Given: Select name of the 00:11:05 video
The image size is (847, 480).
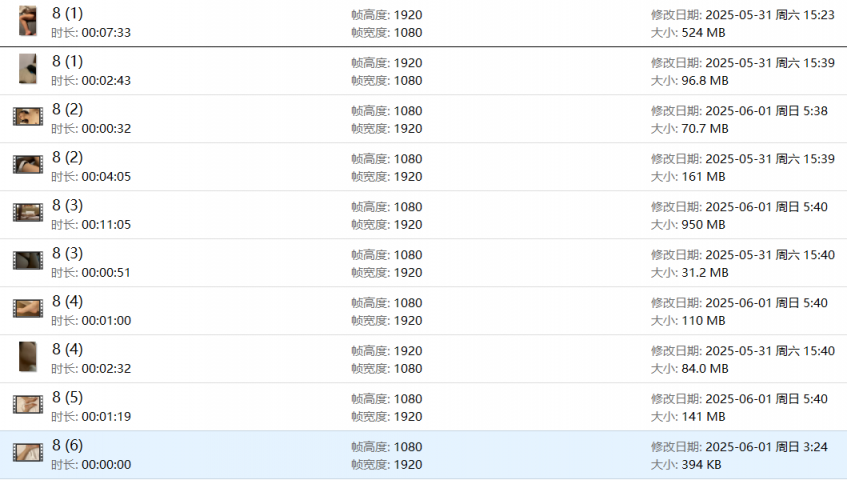Looking at the screenshot, I should point(67,205).
